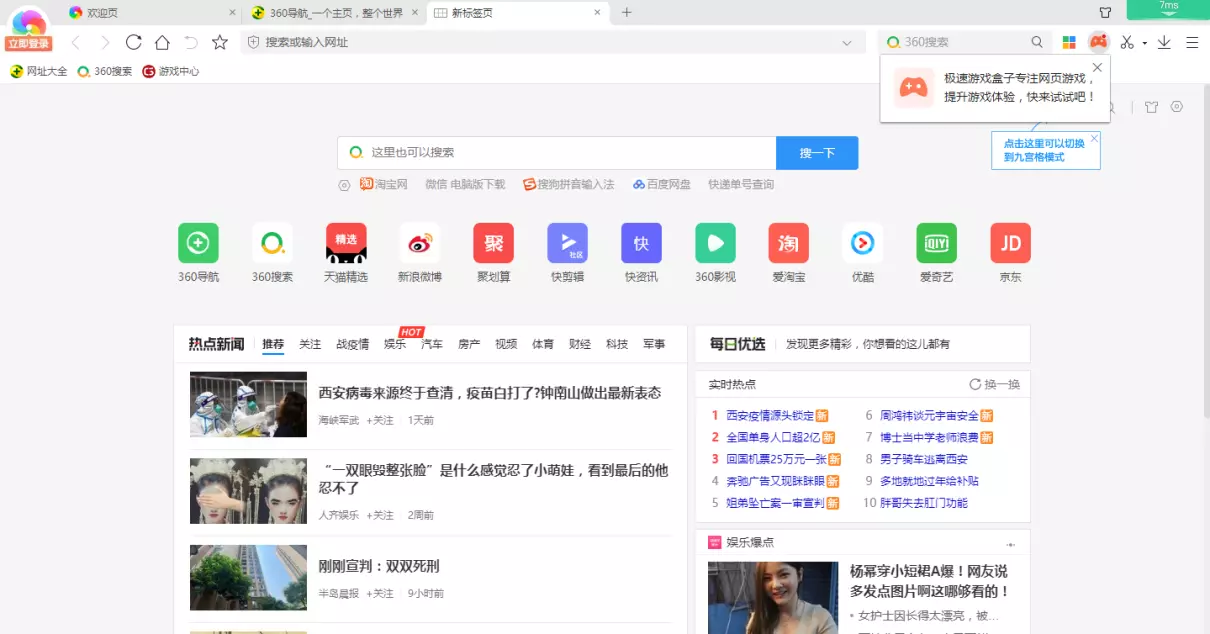
Task: Click the 搜一下 search button
Action: [817, 153]
